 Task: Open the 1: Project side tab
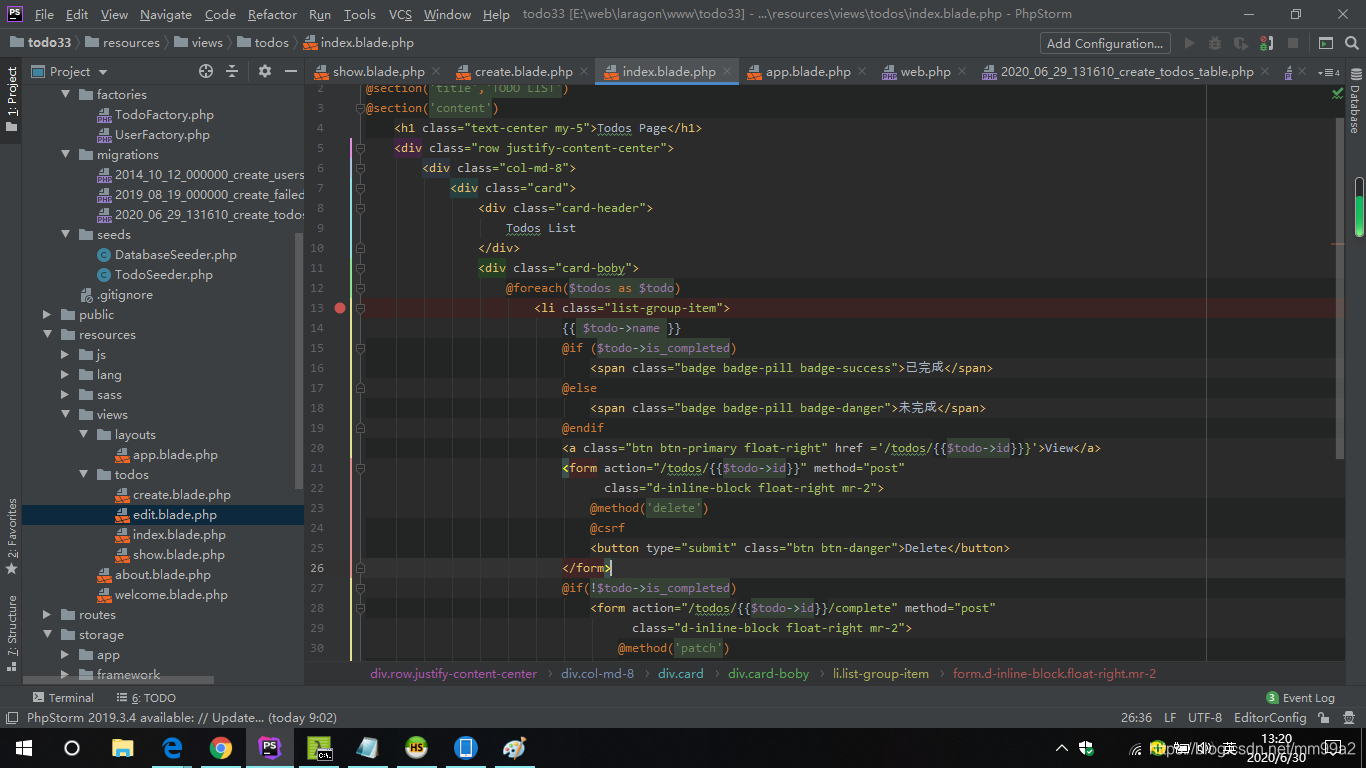click(x=11, y=98)
